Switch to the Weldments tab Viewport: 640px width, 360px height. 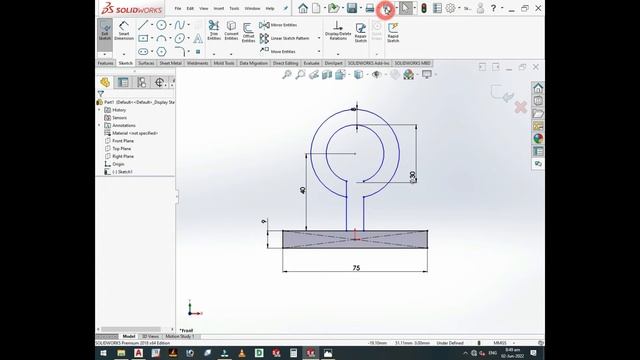(x=198, y=63)
